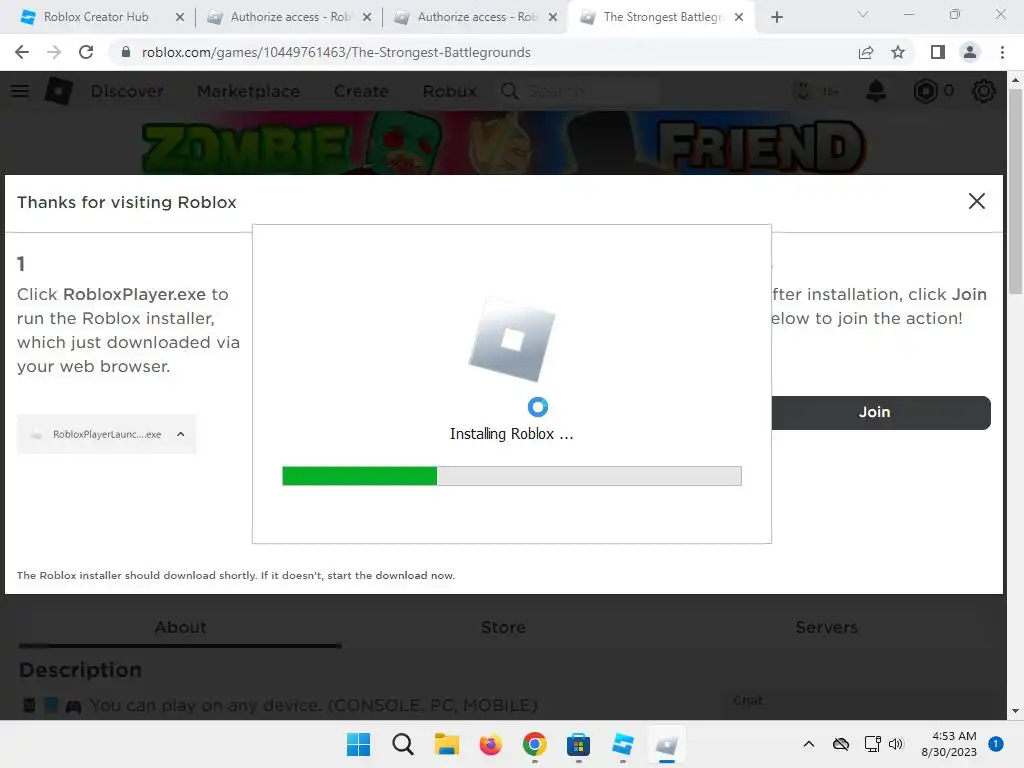Close the first Authorize access tab
Image resolution: width=1024 pixels, height=768 pixels.
[367, 17]
